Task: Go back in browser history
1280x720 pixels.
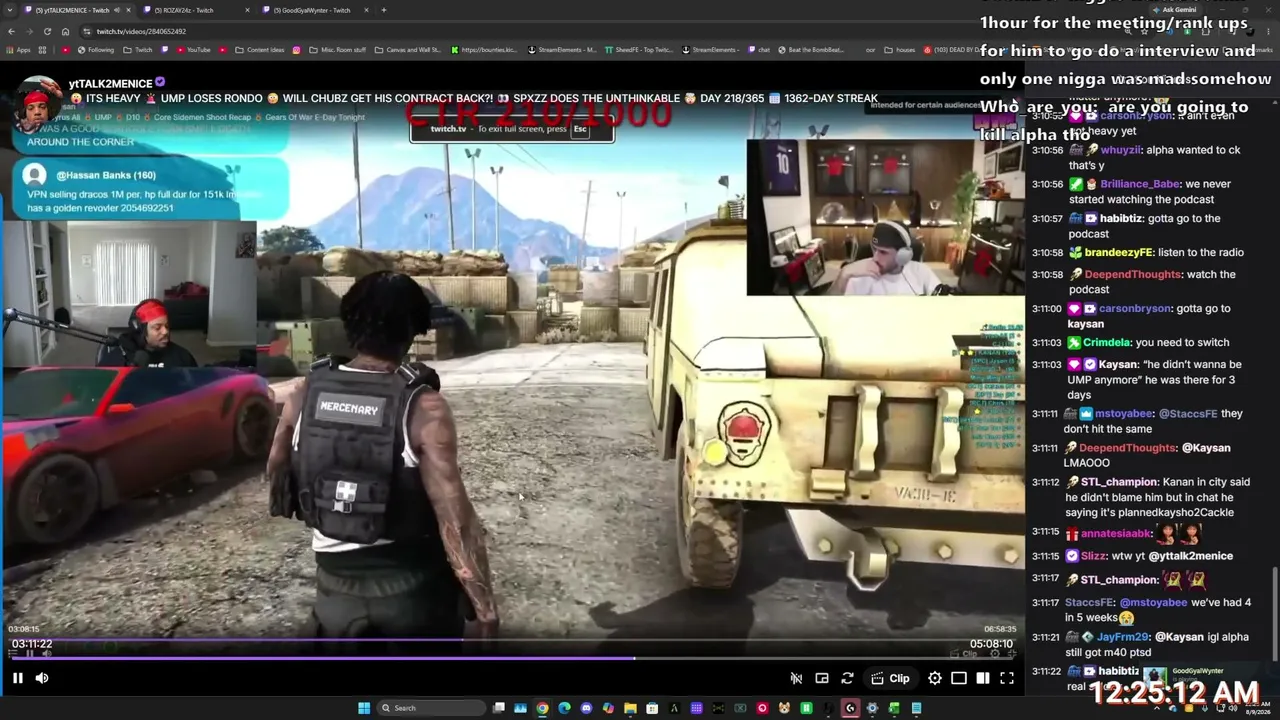Action: coord(11,31)
